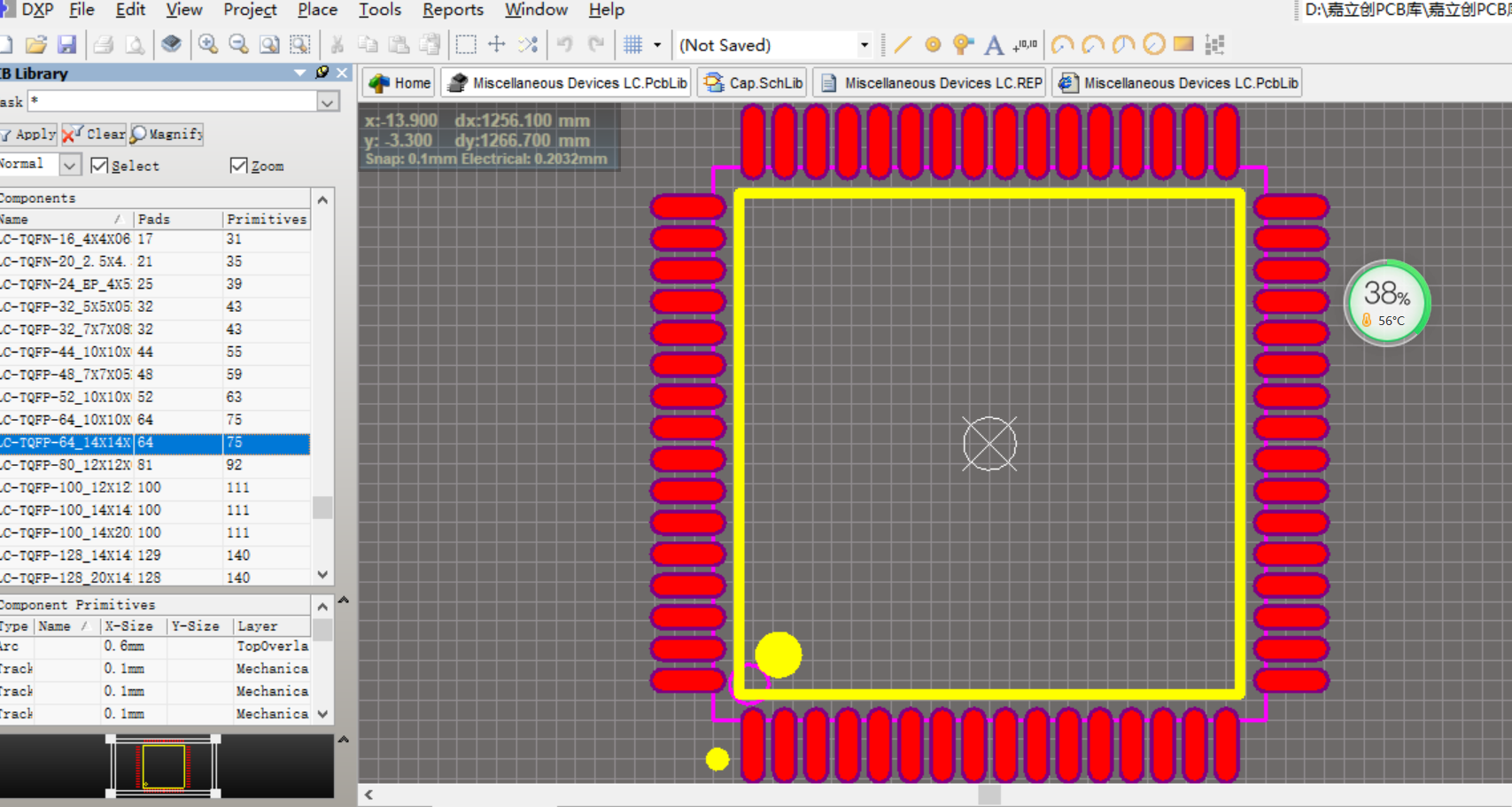Viewport: 1512px width, 807px height.
Task: Open an existing document with folder icon
Action: coord(35,44)
